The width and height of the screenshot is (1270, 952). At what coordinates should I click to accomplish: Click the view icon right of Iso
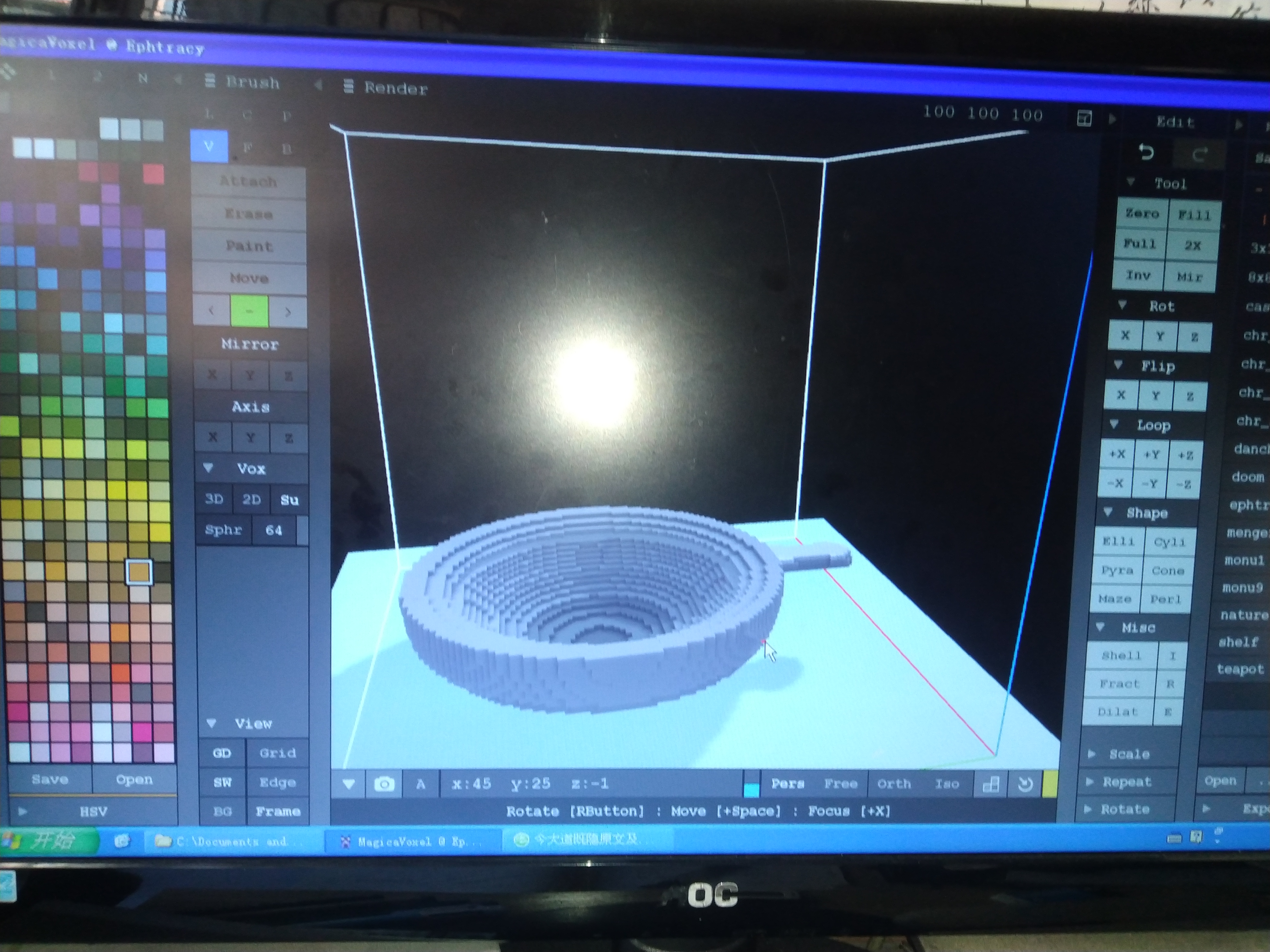pyautogui.click(x=992, y=784)
